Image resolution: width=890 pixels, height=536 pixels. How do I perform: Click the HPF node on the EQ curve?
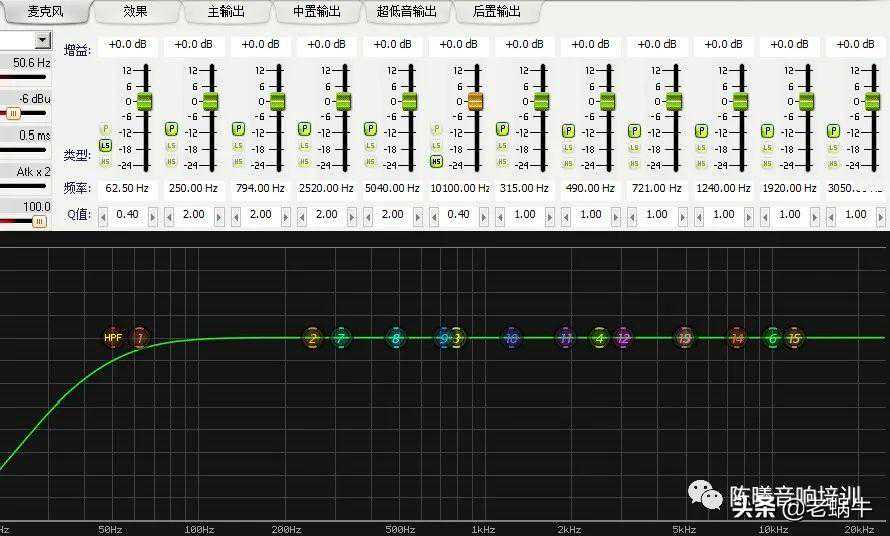coord(112,338)
